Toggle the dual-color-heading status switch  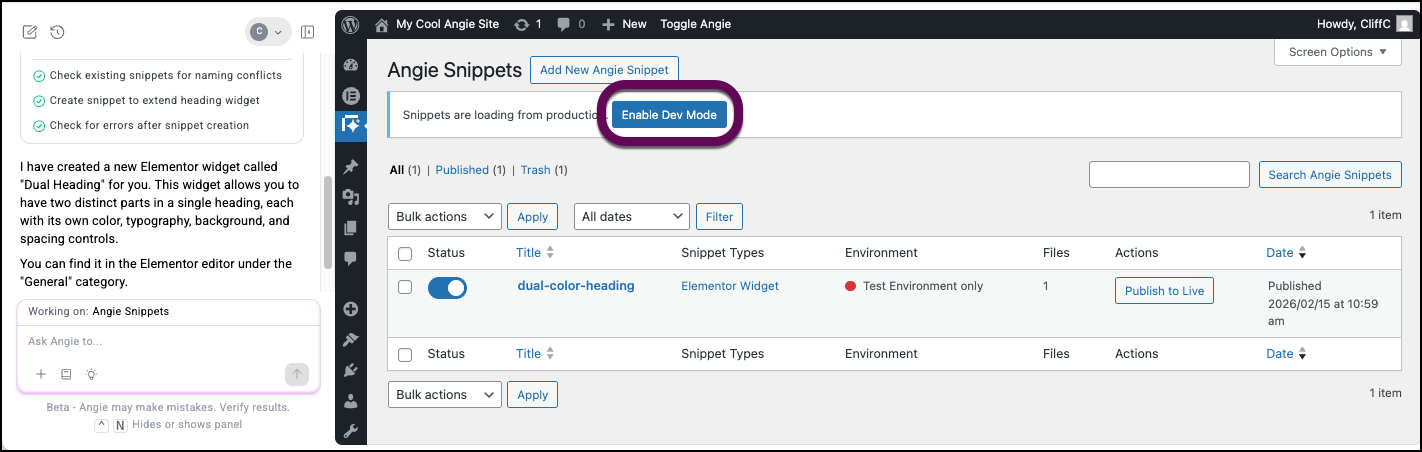click(x=447, y=288)
